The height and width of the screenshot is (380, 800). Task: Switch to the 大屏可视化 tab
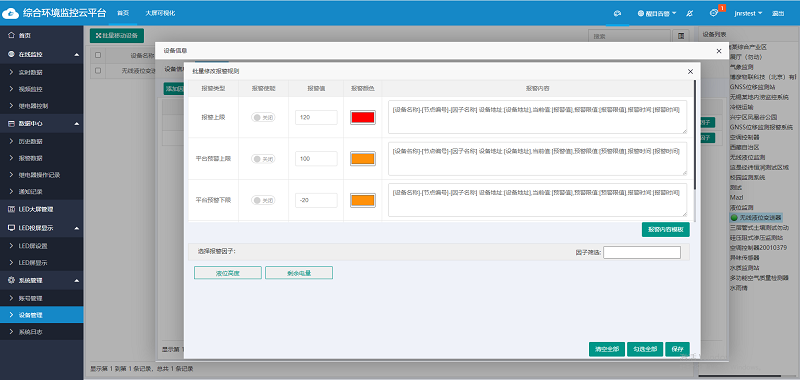click(x=160, y=13)
